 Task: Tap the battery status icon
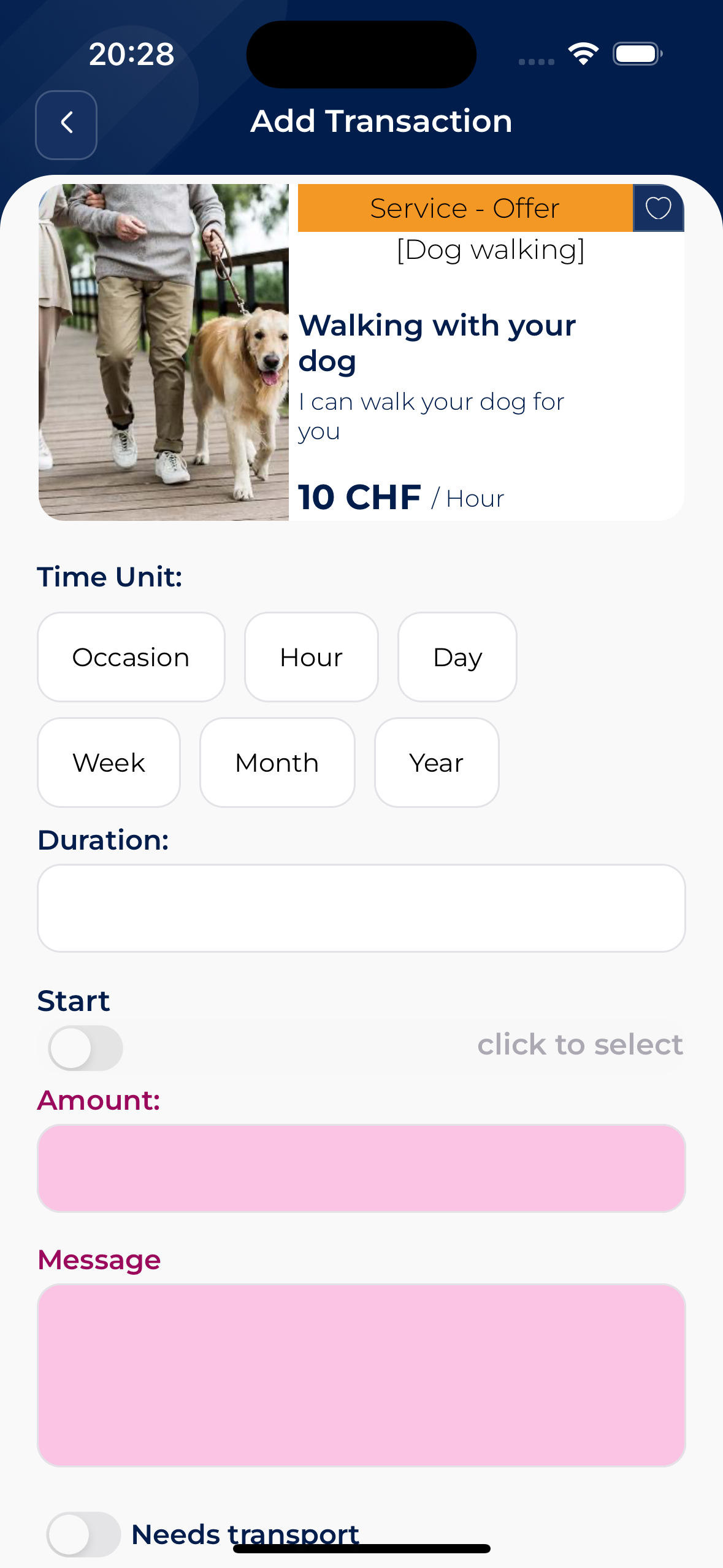pyautogui.click(x=638, y=54)
